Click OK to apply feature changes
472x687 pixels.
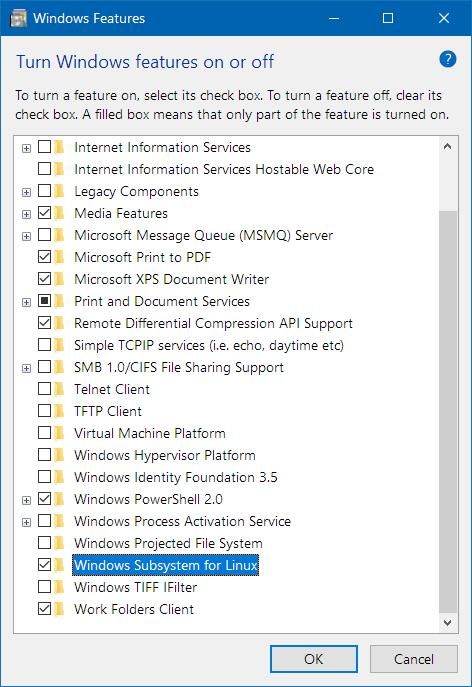(x=314, y=659)
